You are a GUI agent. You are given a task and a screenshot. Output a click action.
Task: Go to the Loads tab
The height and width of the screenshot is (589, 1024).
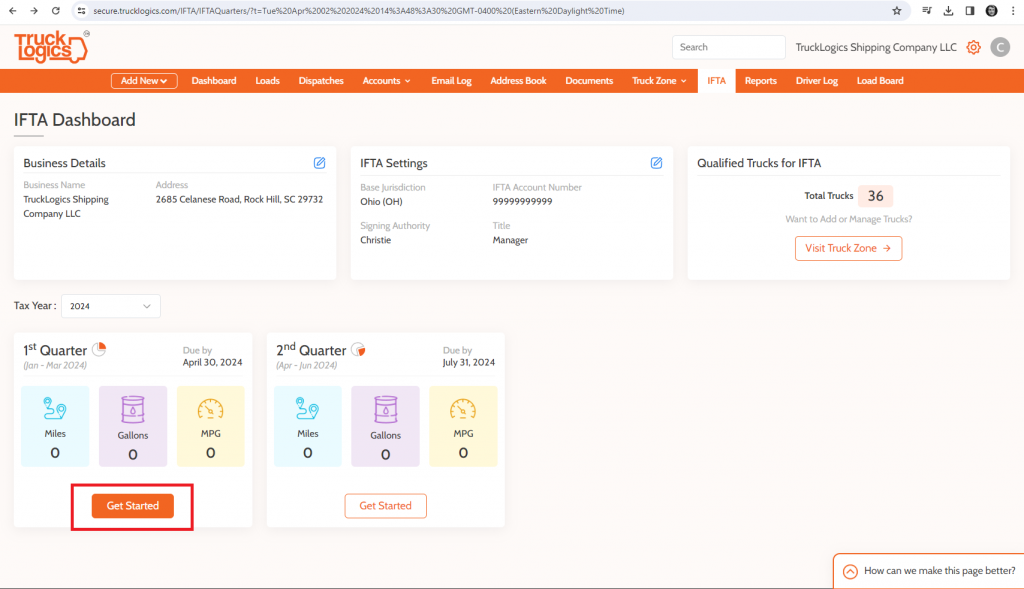point(267,80)
